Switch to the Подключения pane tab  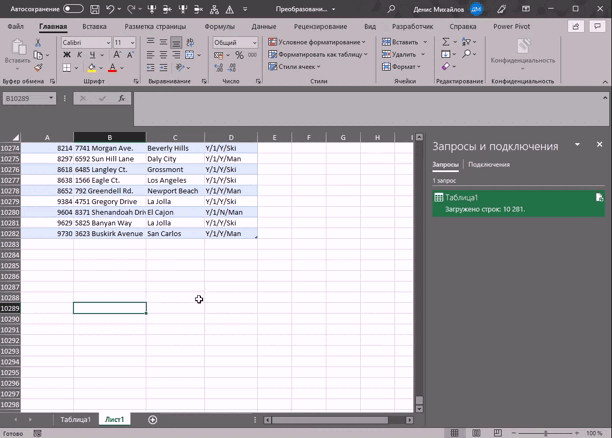[x=489, y=164]
